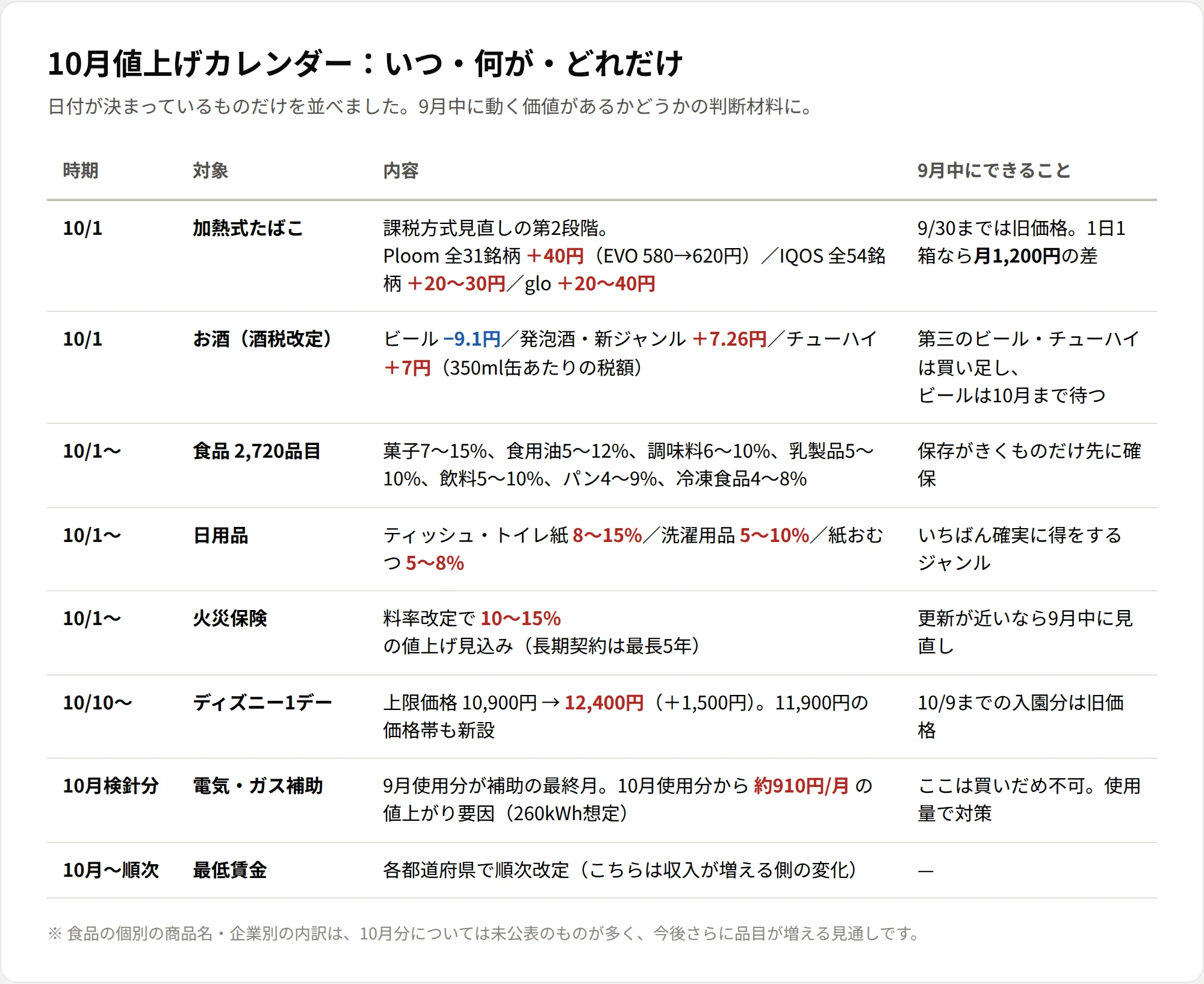Click the red +40円 Ploom price increase
This screenshot has width=1204, height=984.
pyautogui.click(x=555, y=256)
